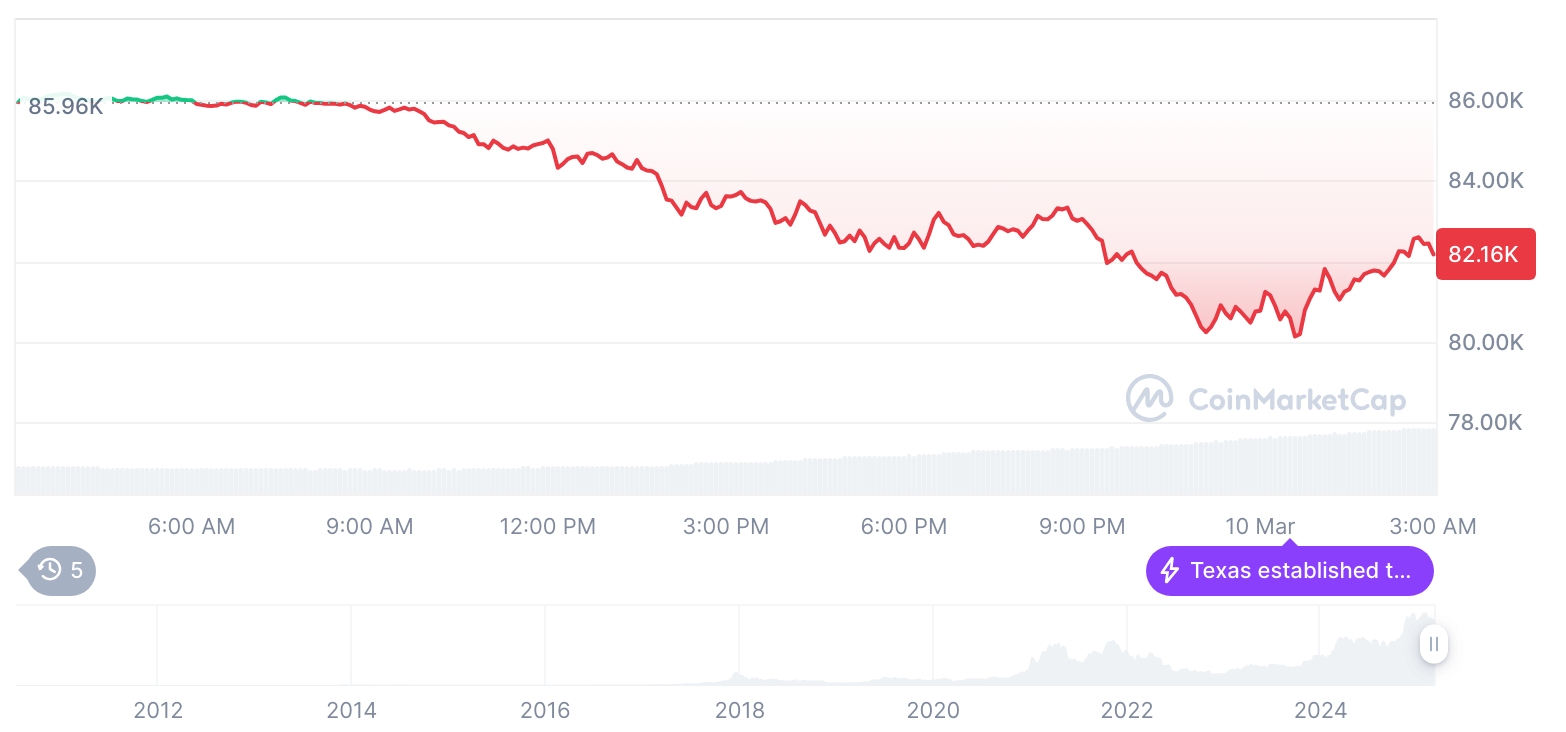Click the 85.96K opening price label
Image resolution: width=1566 pixels, height=732 pixels.
[65, 106]
